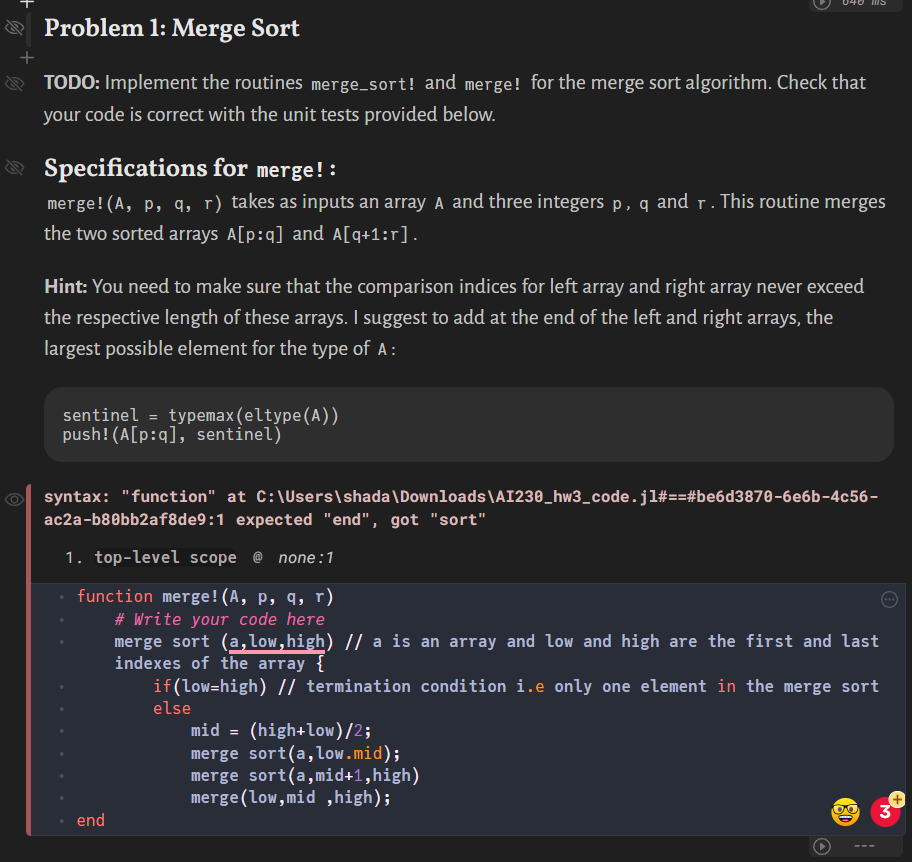Show code for Problem 1 heading cell
This screenshot has height=862, width=912.
[14, 28]
